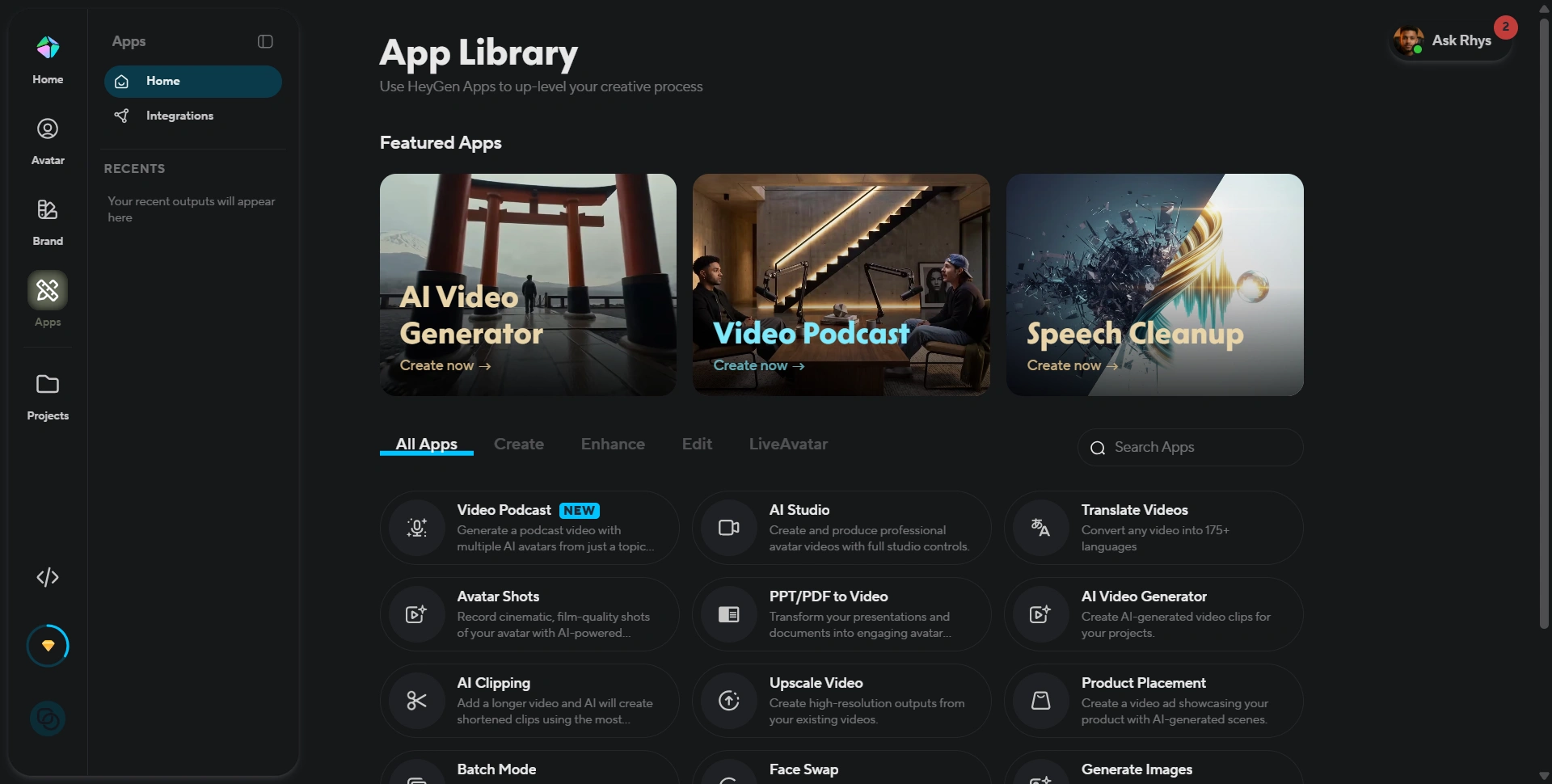This screenshot has width=1552, height=784.
Task: Open the Avatar Shots app title
Action: pyautogui.click(x=498, y=596)
